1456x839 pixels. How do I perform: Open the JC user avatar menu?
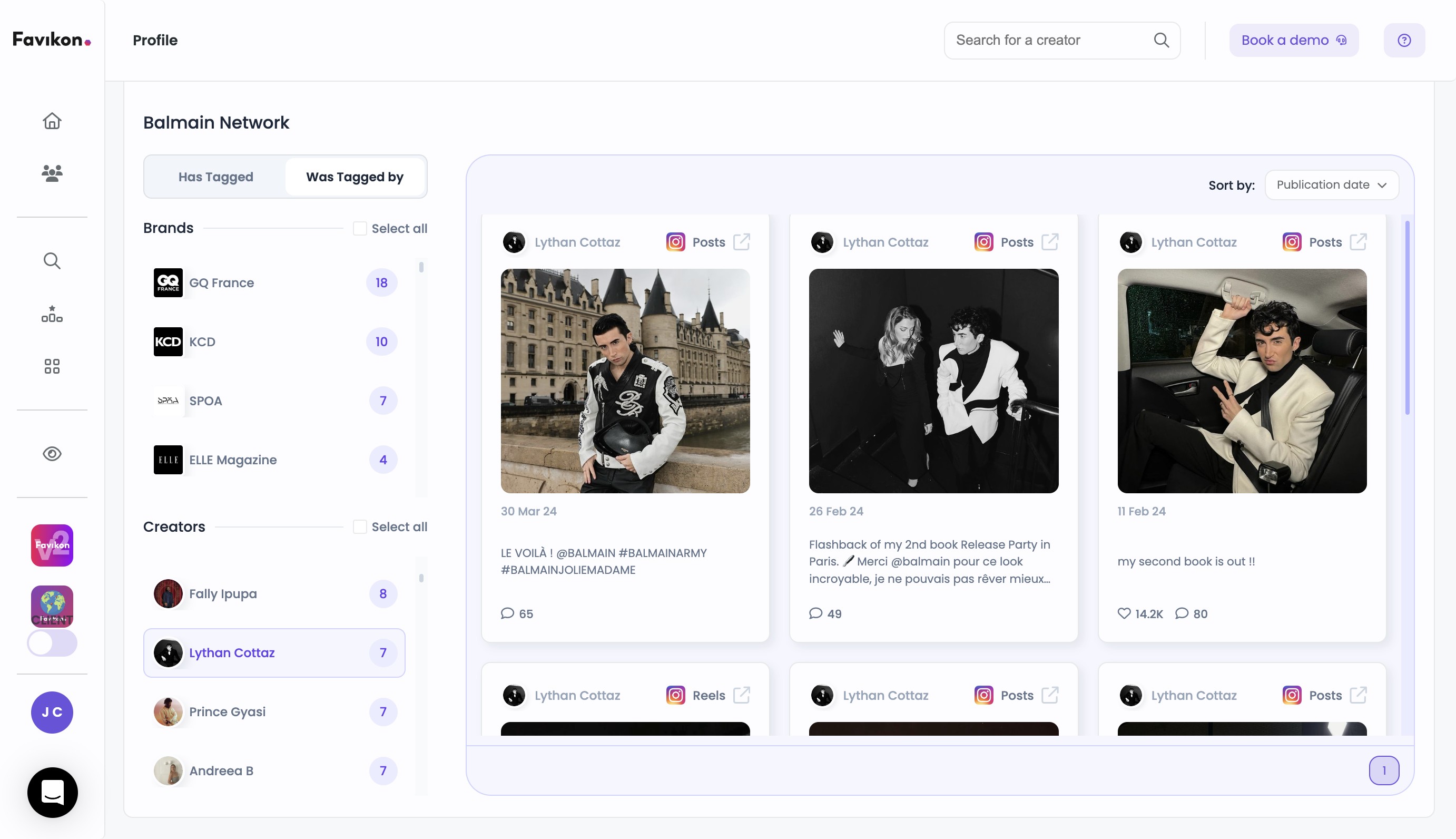click(x=52, y=712)
